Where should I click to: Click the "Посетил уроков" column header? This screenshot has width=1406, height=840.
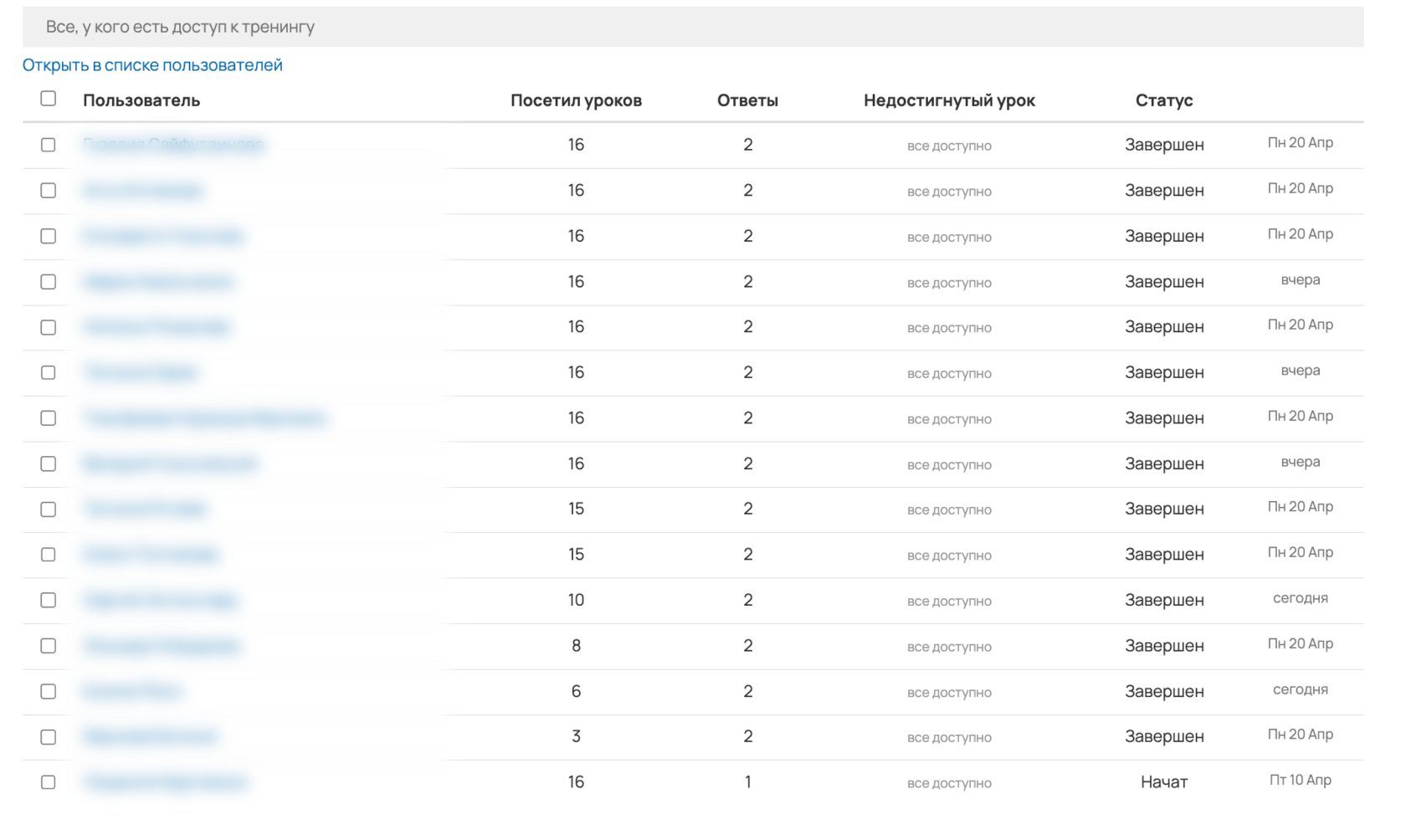coord(576,100)
